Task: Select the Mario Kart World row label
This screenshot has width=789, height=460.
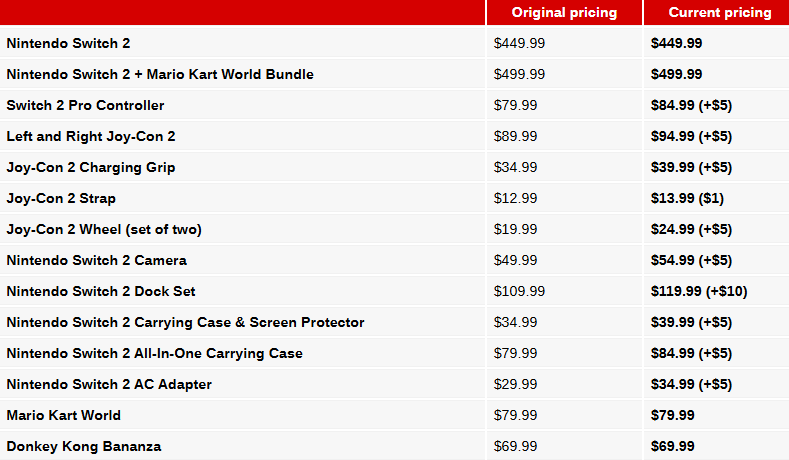Action: pyautogui.click(x=63, y=415)
